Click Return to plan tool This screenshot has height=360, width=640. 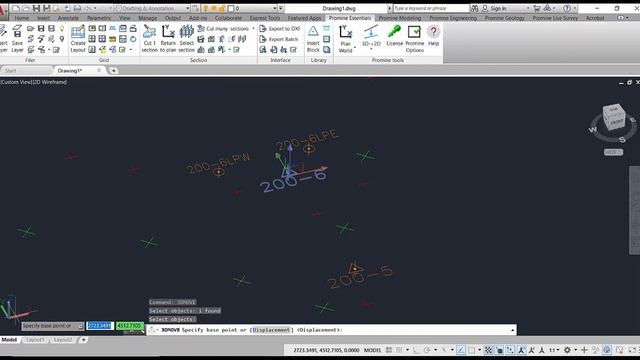click(x=168, y=38)
